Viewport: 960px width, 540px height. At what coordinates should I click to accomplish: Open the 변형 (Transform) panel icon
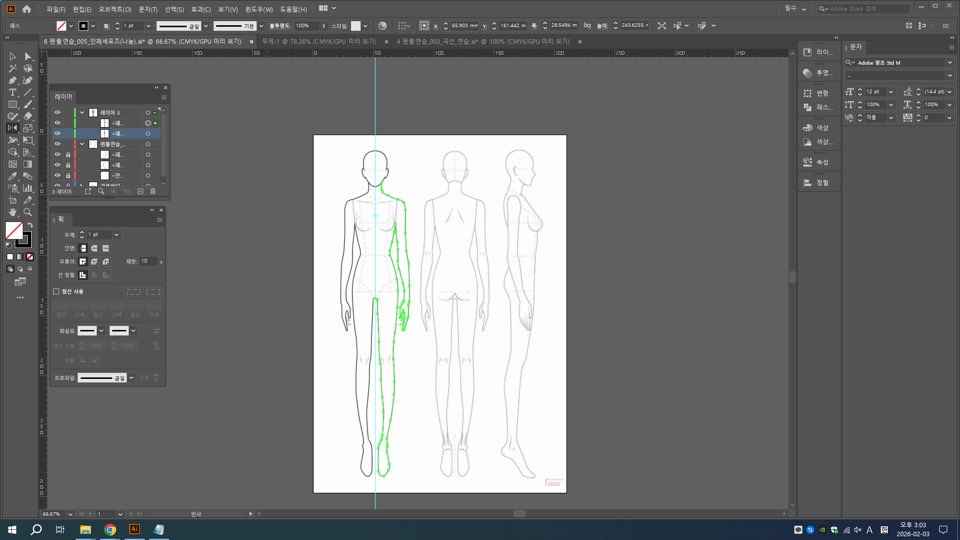pos(815,93)
